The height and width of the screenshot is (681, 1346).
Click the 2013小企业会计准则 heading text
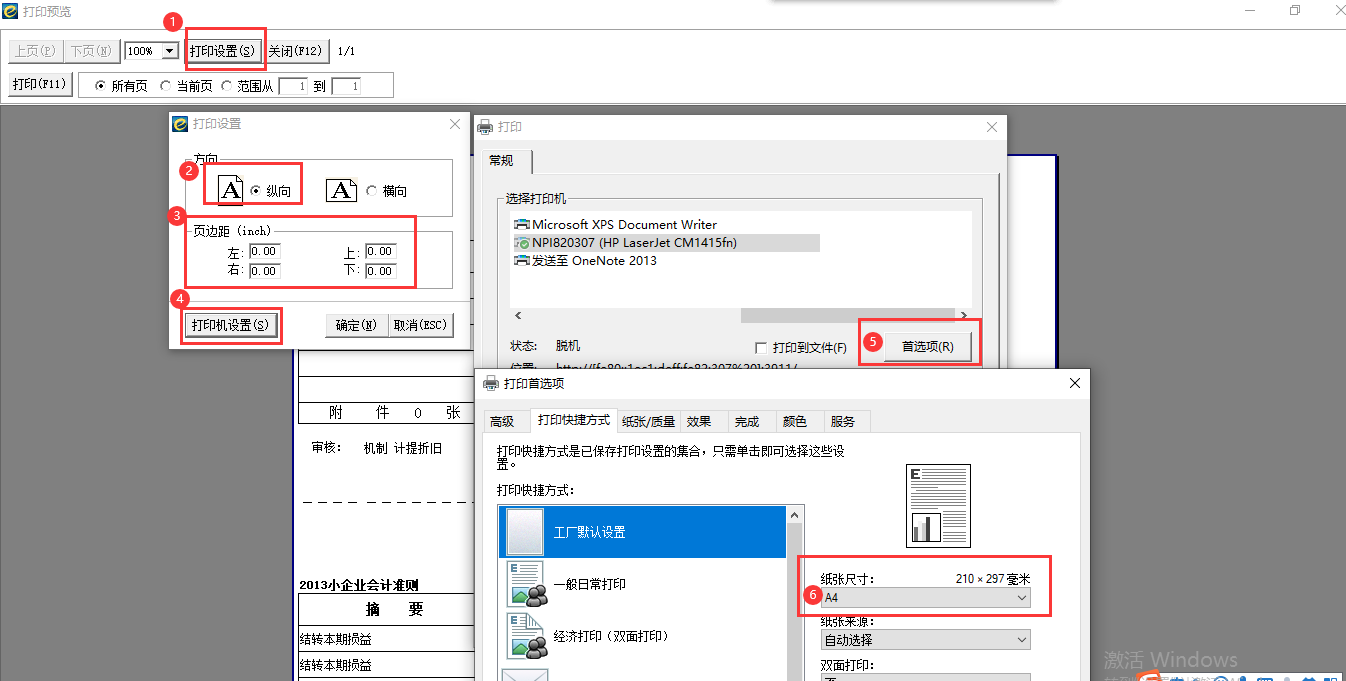click(x=358, y=586)
